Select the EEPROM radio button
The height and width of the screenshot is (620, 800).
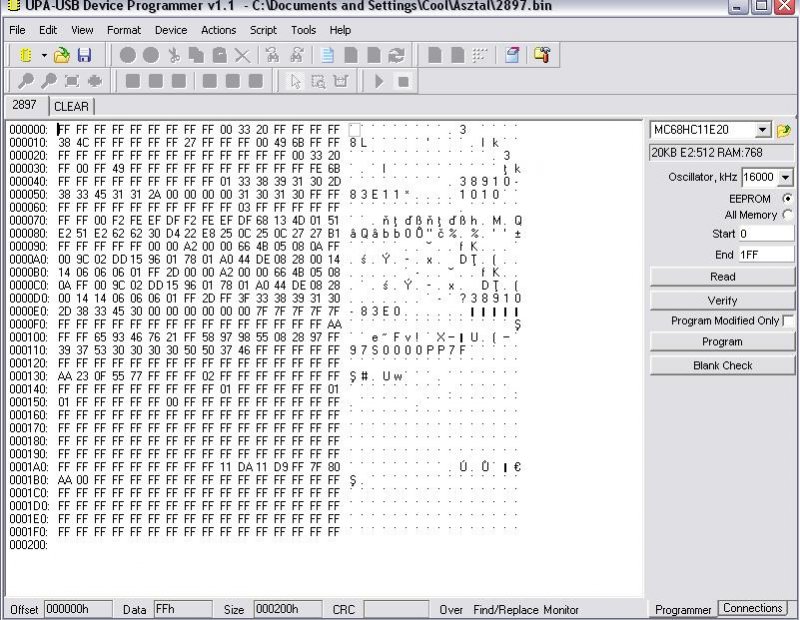[x=788, y=199]
